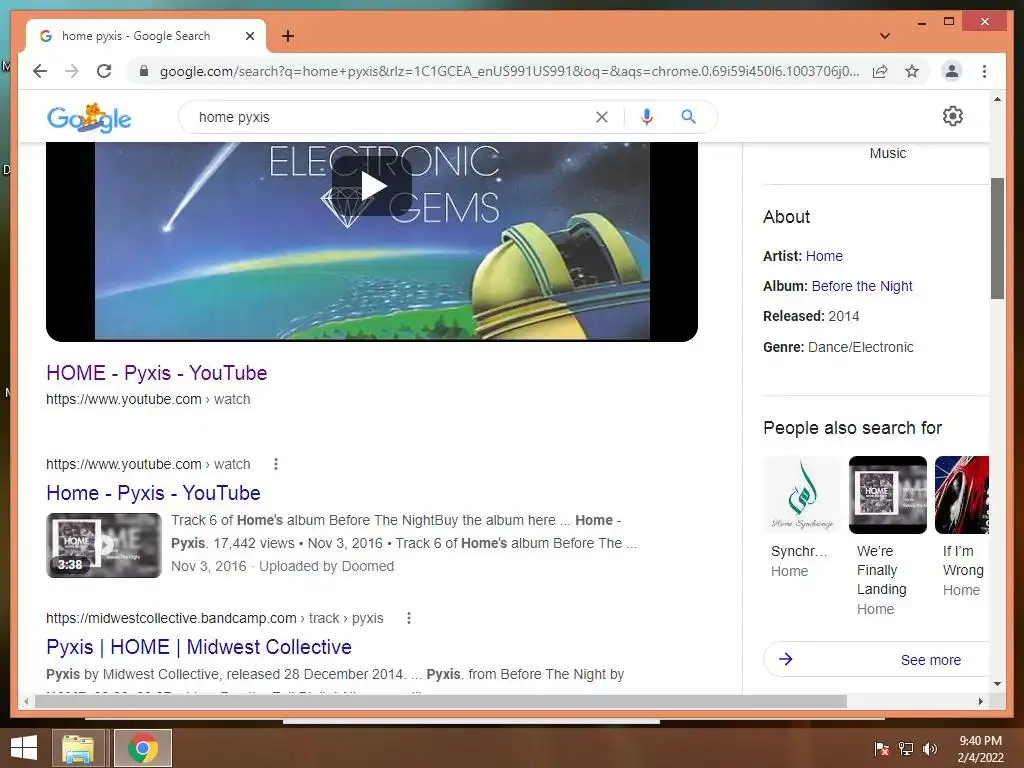The width and height of the screenshot is (1024, 768).
Task: Click 'See more' button
Action: pyautogui.click(x=876, y=660)
